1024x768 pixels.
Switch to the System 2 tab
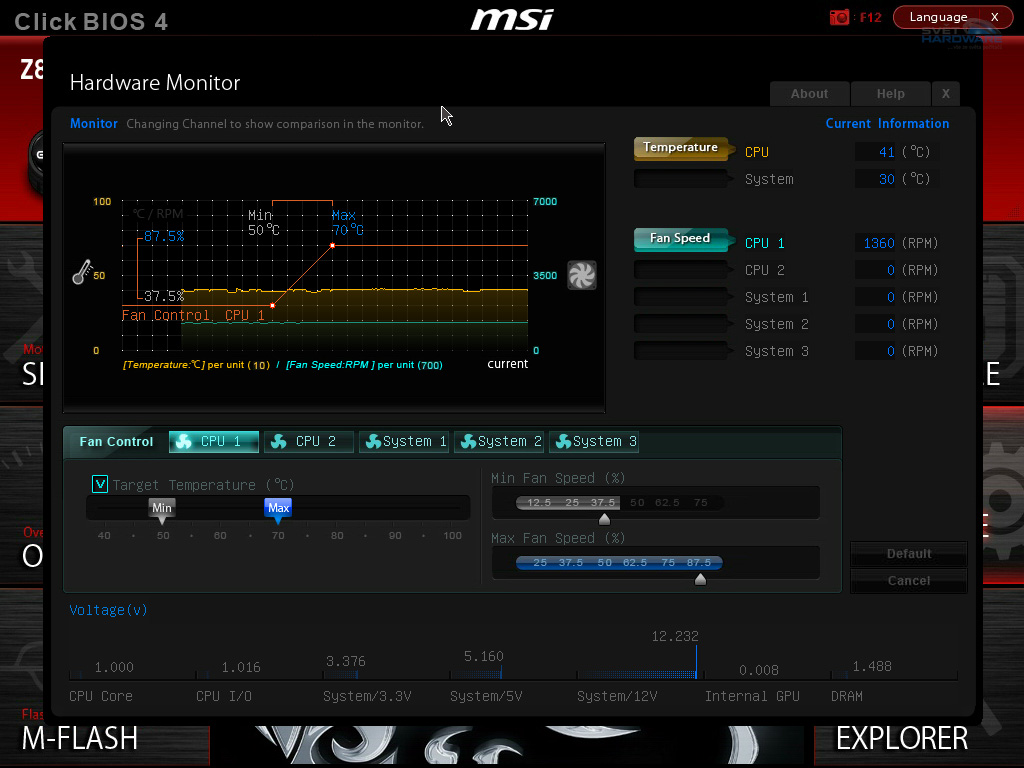pyautogui.click(x=499, y=441)
